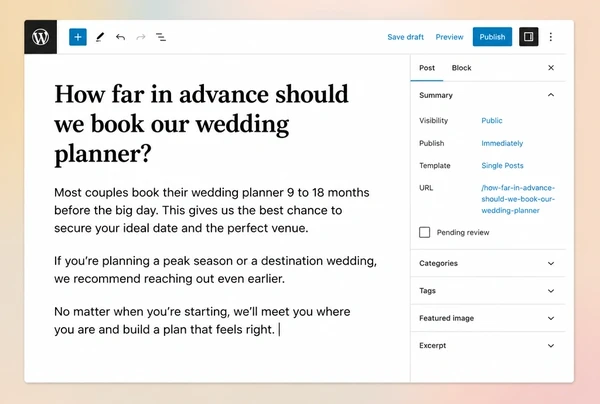Viewport: 600px width, 404px height.
Task: Click paragraph starting 'If you're planning'
Action: [215, 269]
